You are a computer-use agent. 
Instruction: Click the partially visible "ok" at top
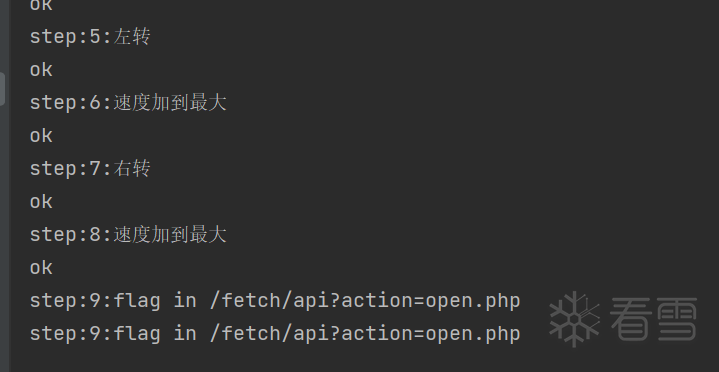click(41, 6)
